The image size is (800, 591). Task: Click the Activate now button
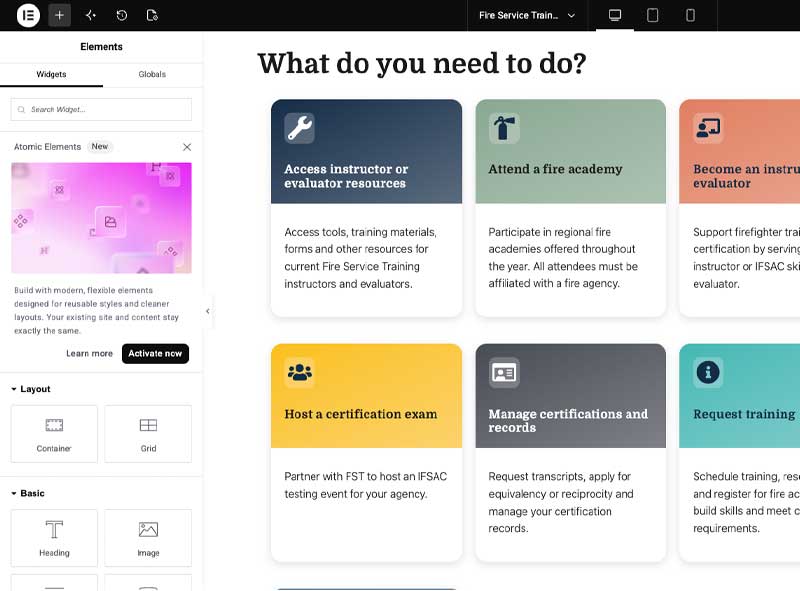(155, 353)
